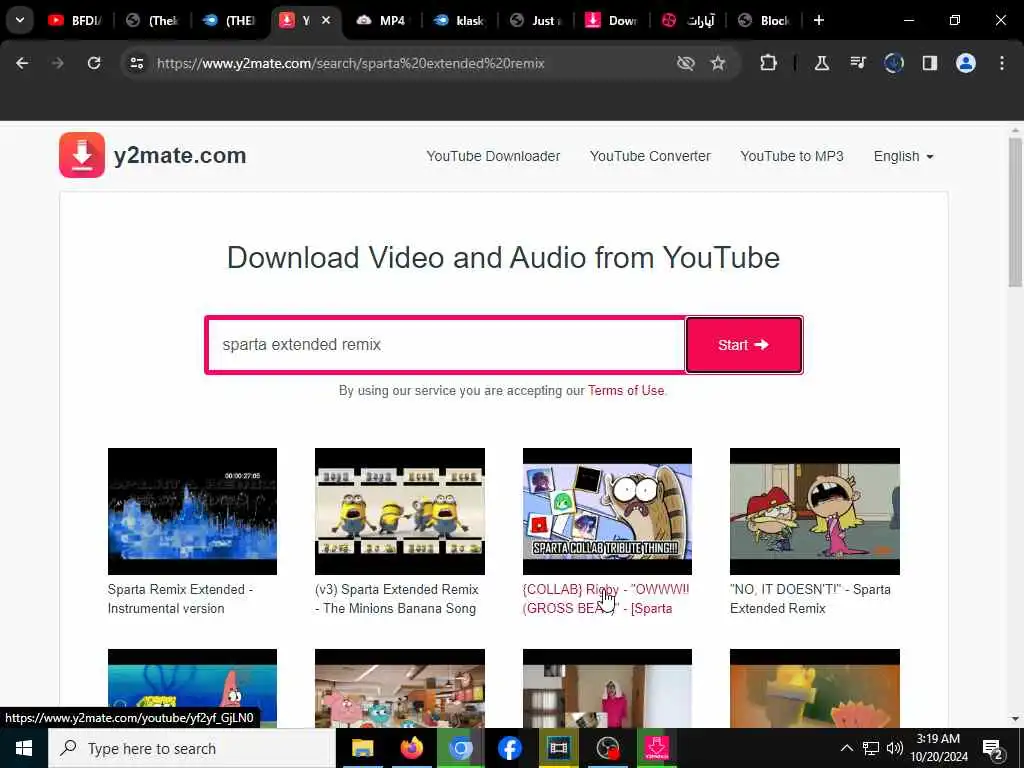Click the y2mate.com site title
1024x768 pixels.
point(180,155)
